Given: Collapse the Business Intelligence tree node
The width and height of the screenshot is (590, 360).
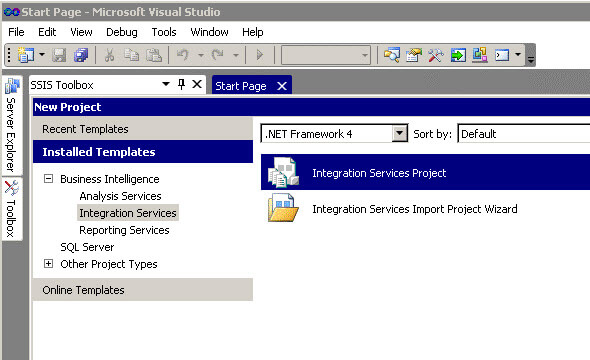Looking at the screenshot, I should [49, 178].
